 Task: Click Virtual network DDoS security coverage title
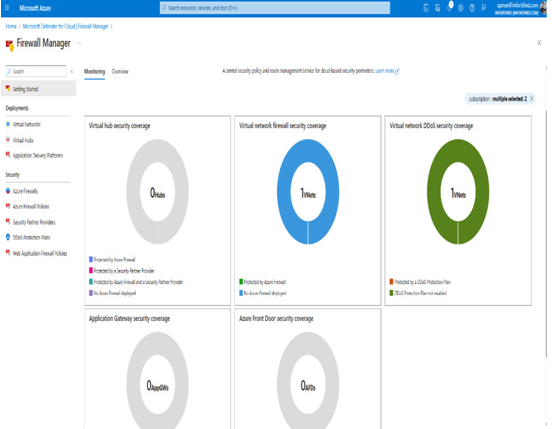coord(431,126)
